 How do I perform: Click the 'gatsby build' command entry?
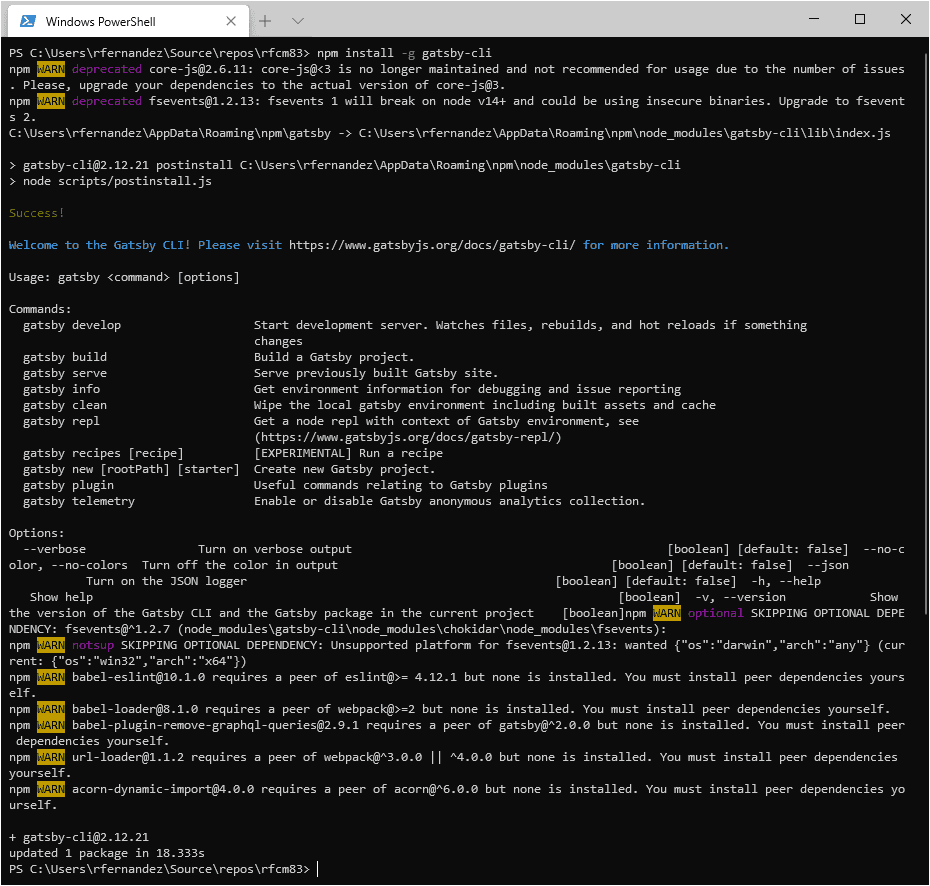click(65, 357)
